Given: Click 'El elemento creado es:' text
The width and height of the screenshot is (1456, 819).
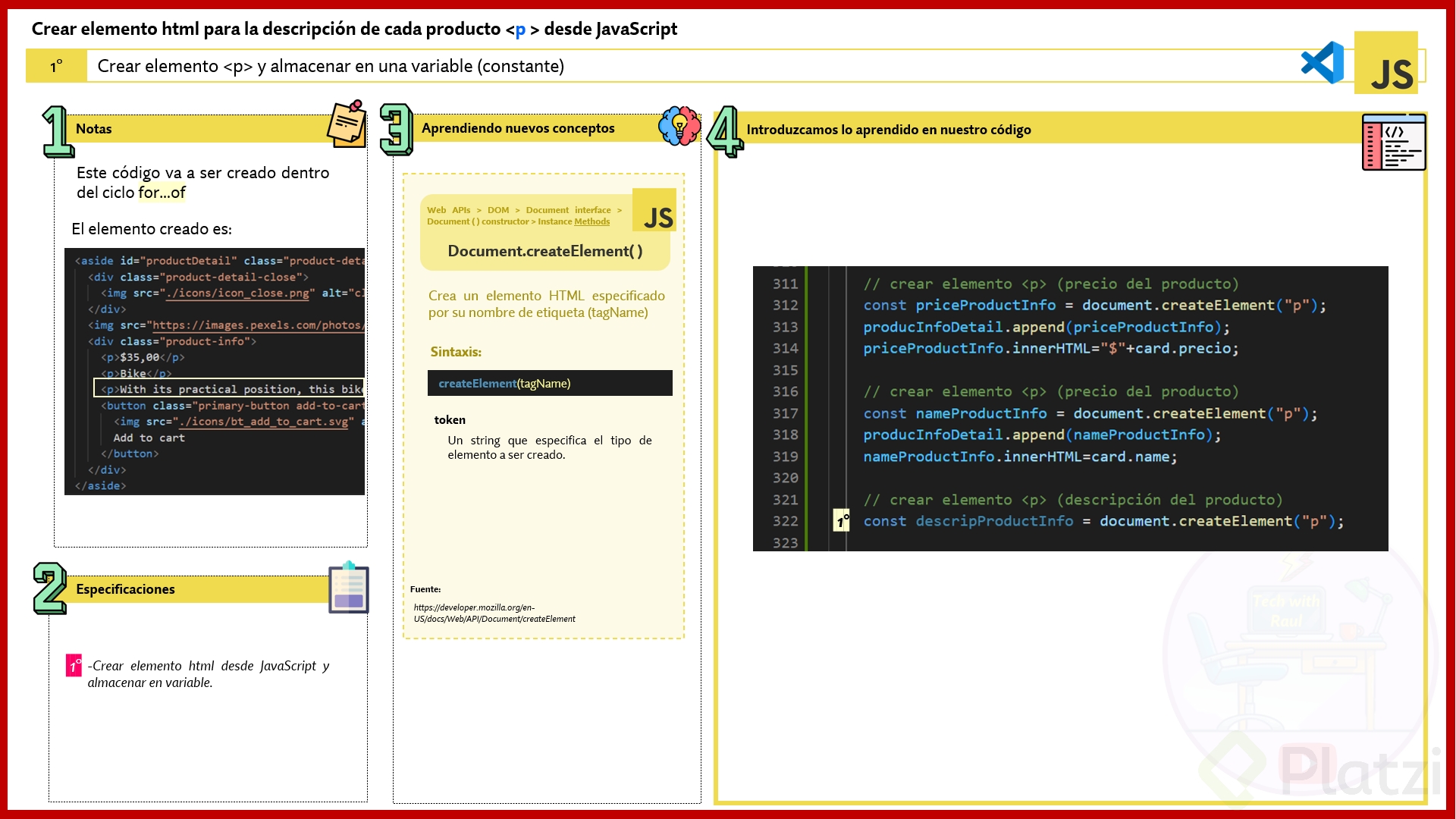Looking at the screenshot, I should point(152,229).
